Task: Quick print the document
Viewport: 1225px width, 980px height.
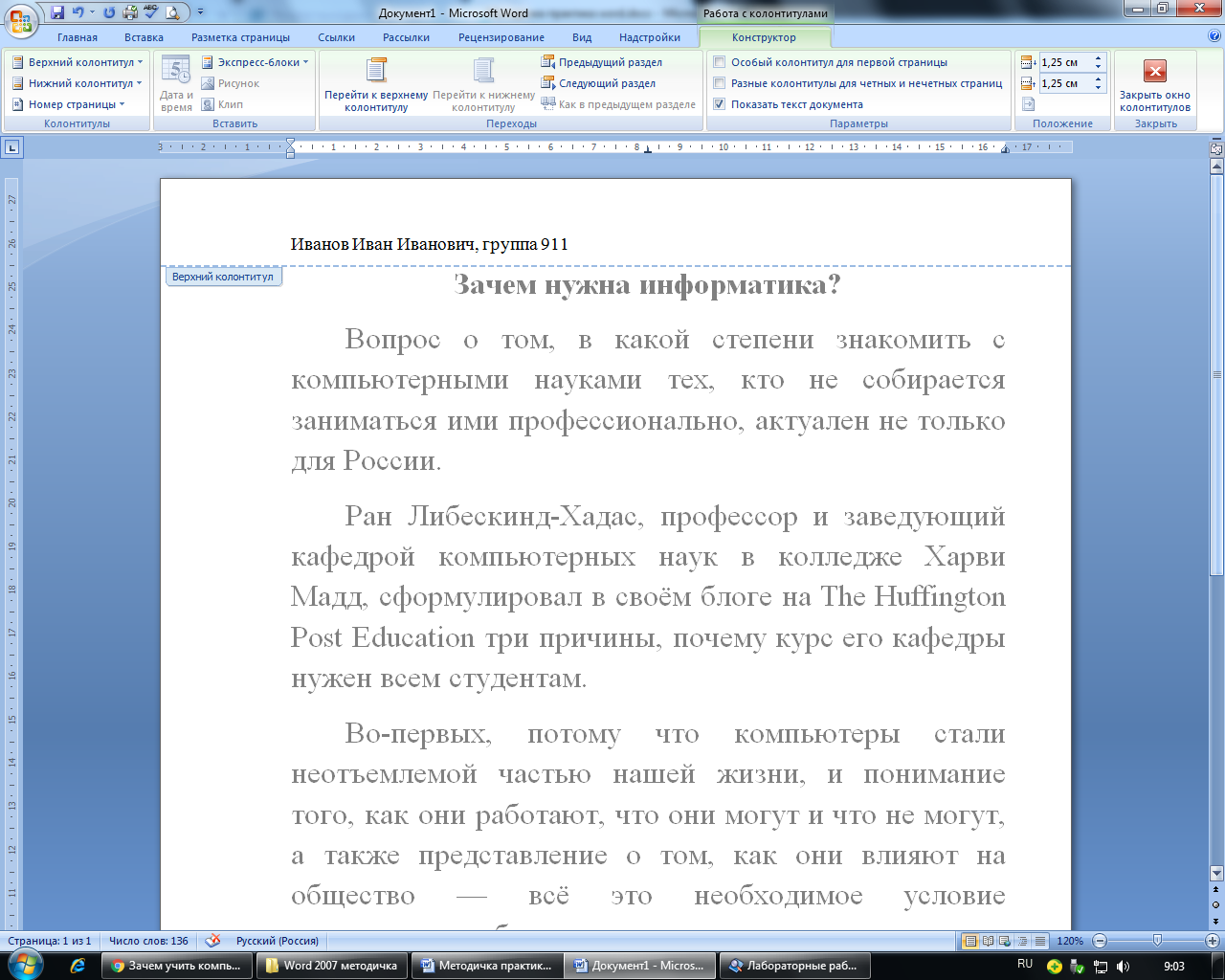Action: [130, 12]
